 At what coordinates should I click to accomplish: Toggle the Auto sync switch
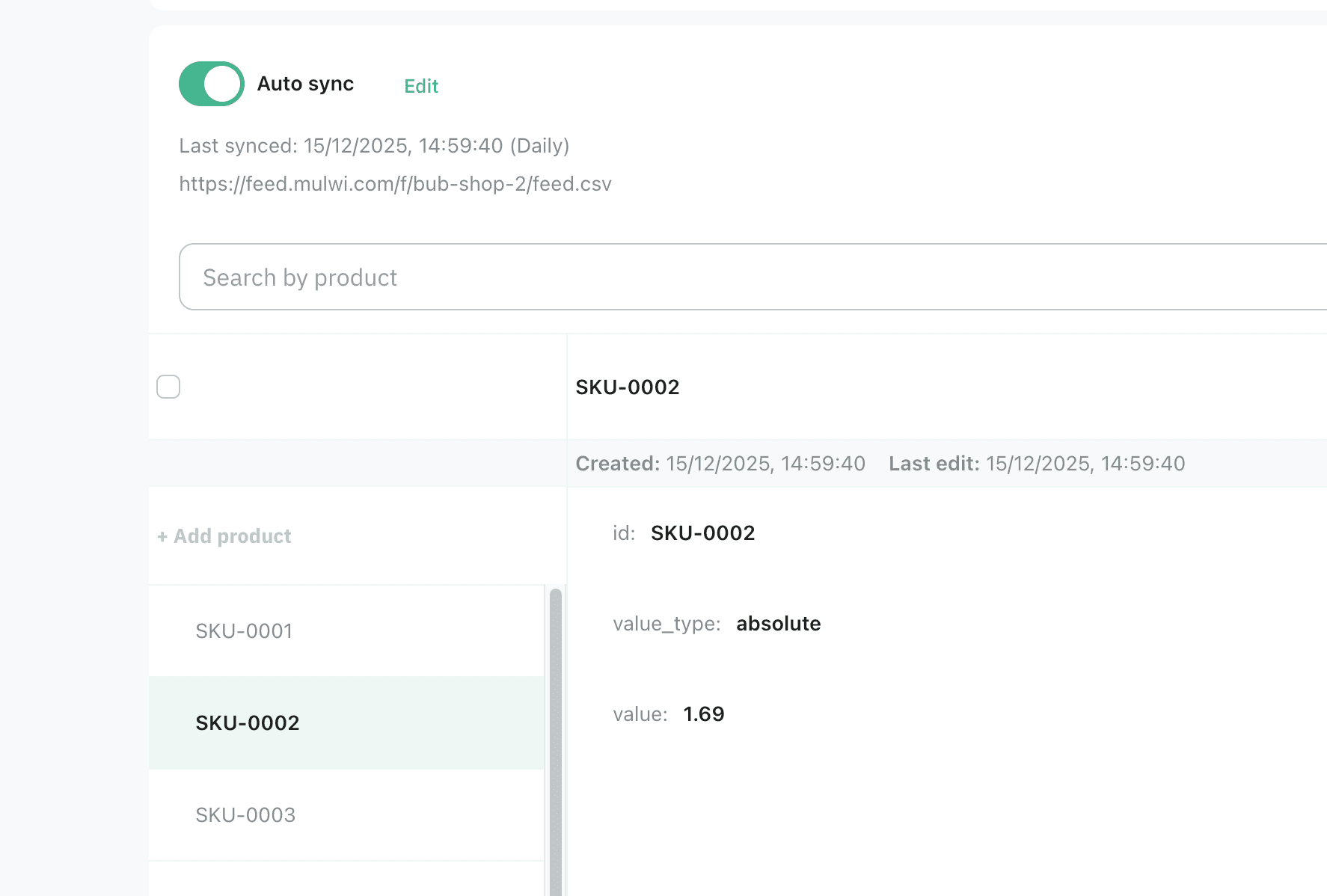click(x=211, y=84)
